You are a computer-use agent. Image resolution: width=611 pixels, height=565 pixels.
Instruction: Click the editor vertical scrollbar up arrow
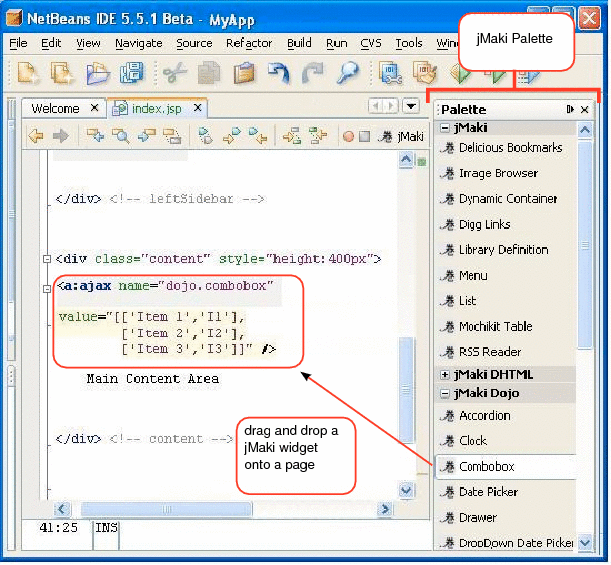tap(406, 160)
